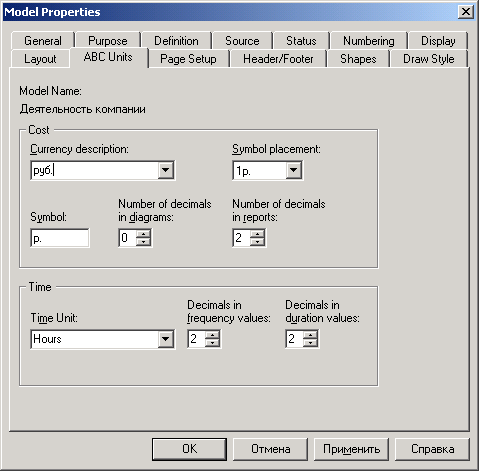
Task: Switch to the Header/Footer tab
Action: (x=278, y=59)
